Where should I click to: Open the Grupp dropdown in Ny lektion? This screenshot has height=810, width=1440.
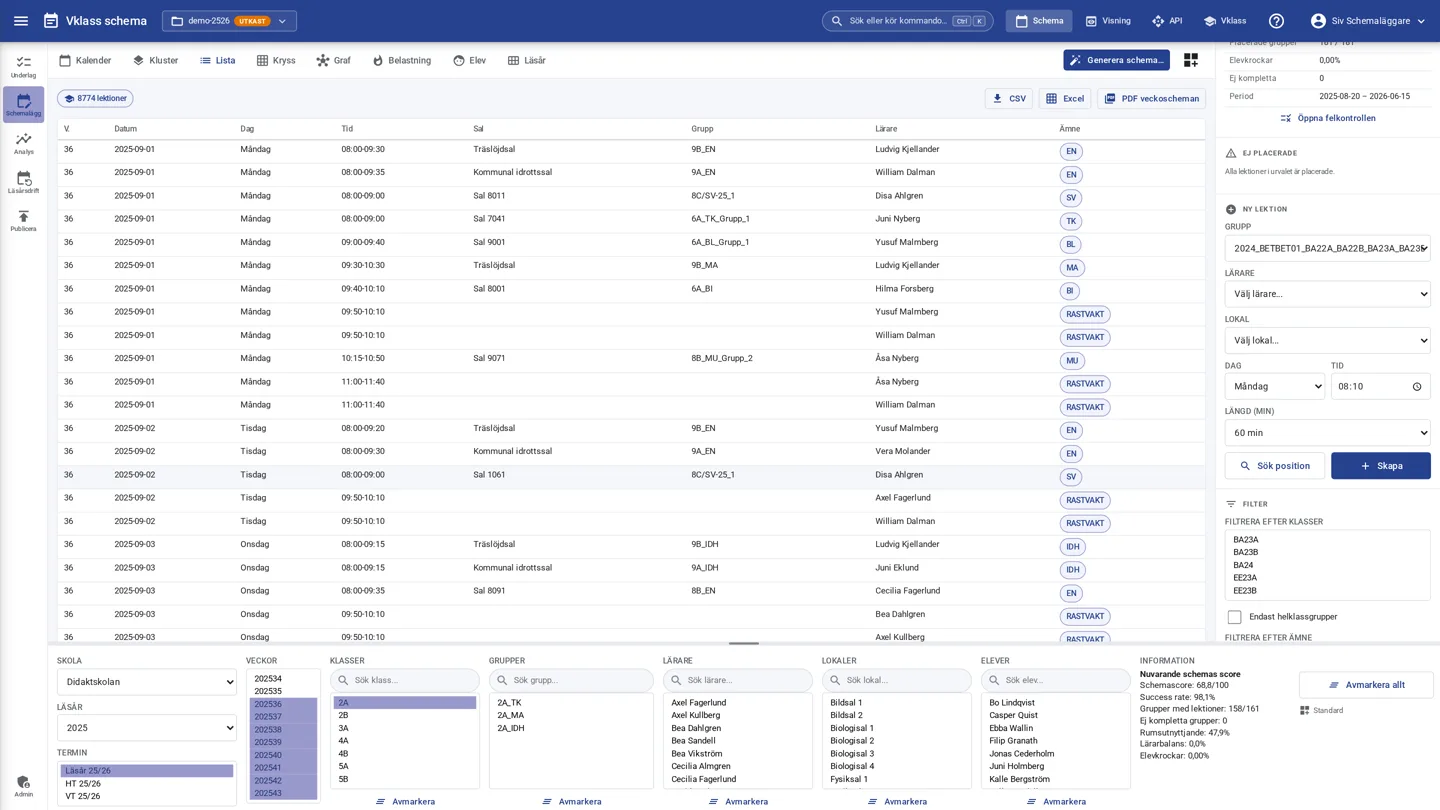(1328, 248)
